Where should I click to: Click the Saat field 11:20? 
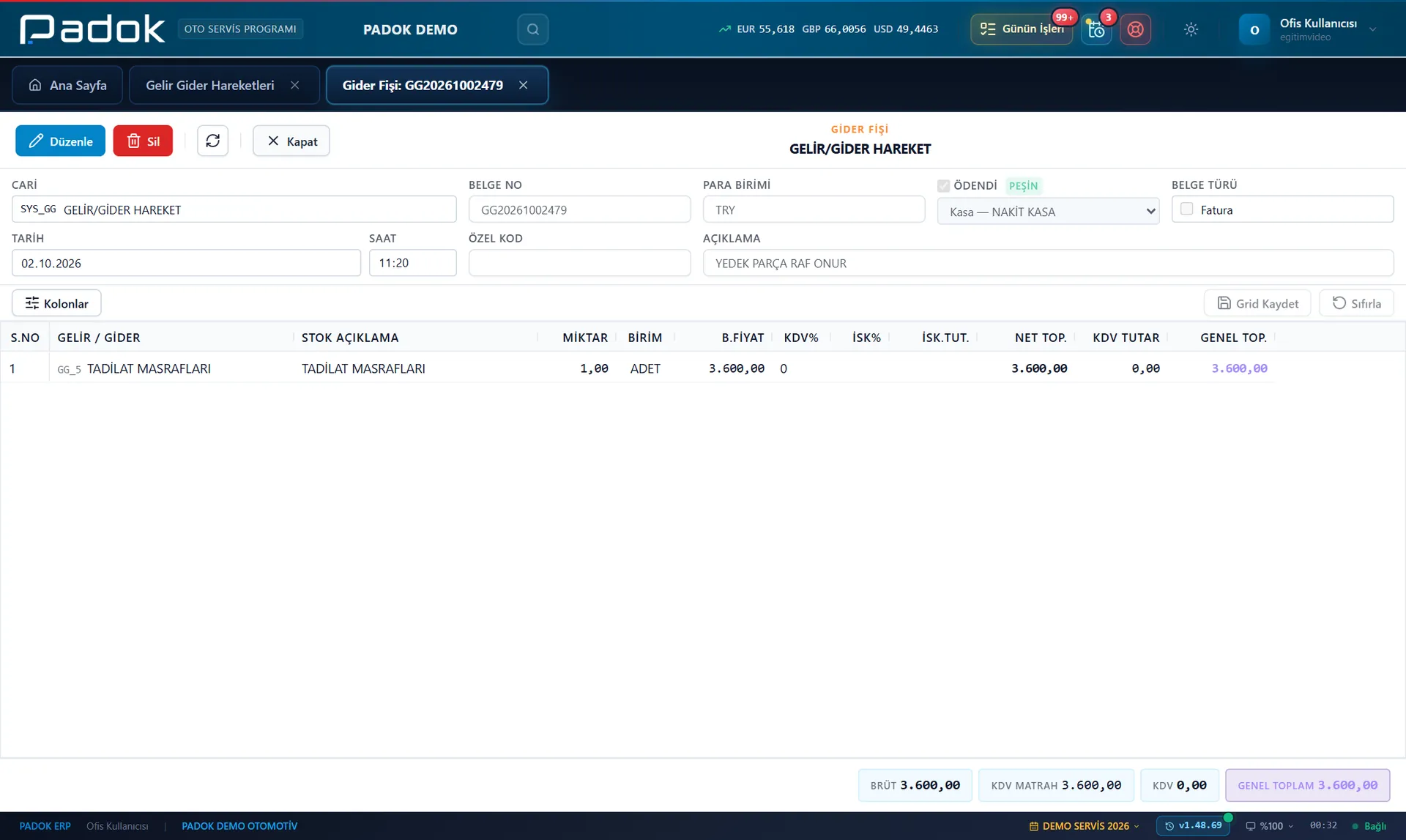pyautogui.click(x=412, y=263)
